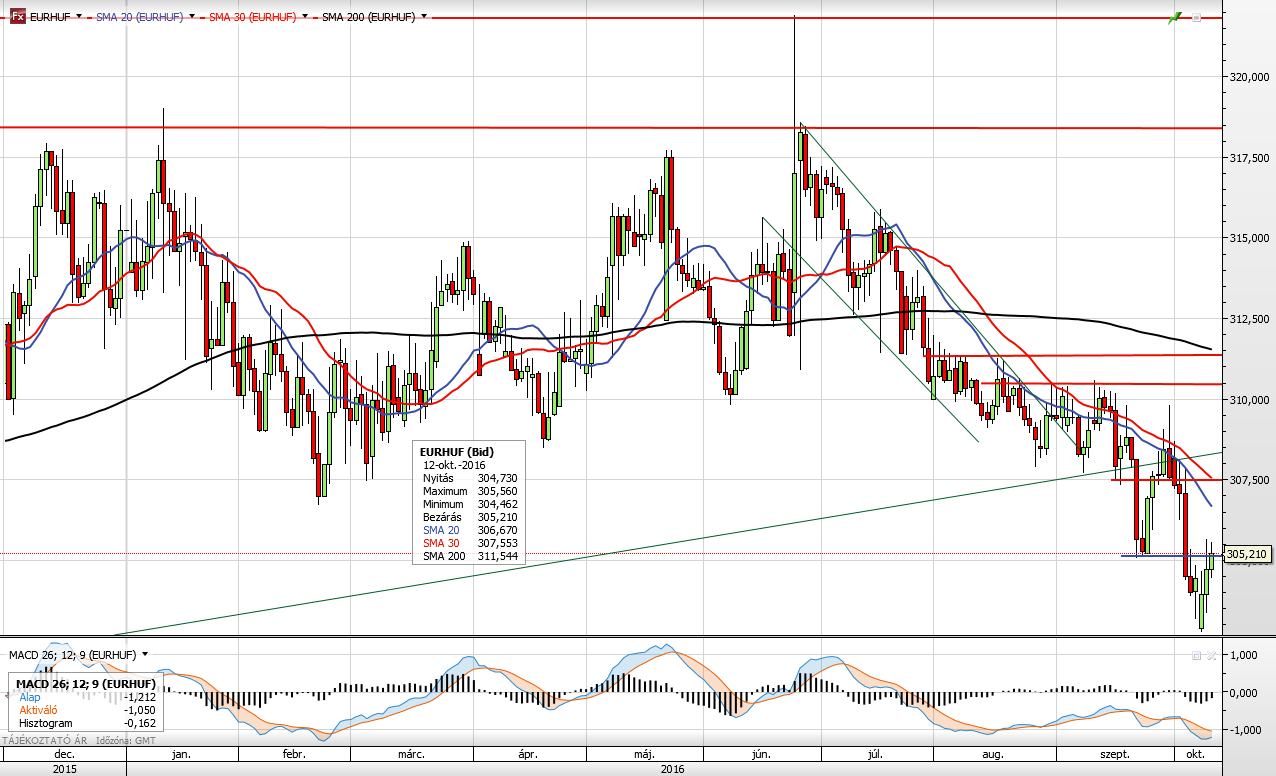Click the 'szept.' month on time axis
The image size is (1276, 776).
(1116, 754)
